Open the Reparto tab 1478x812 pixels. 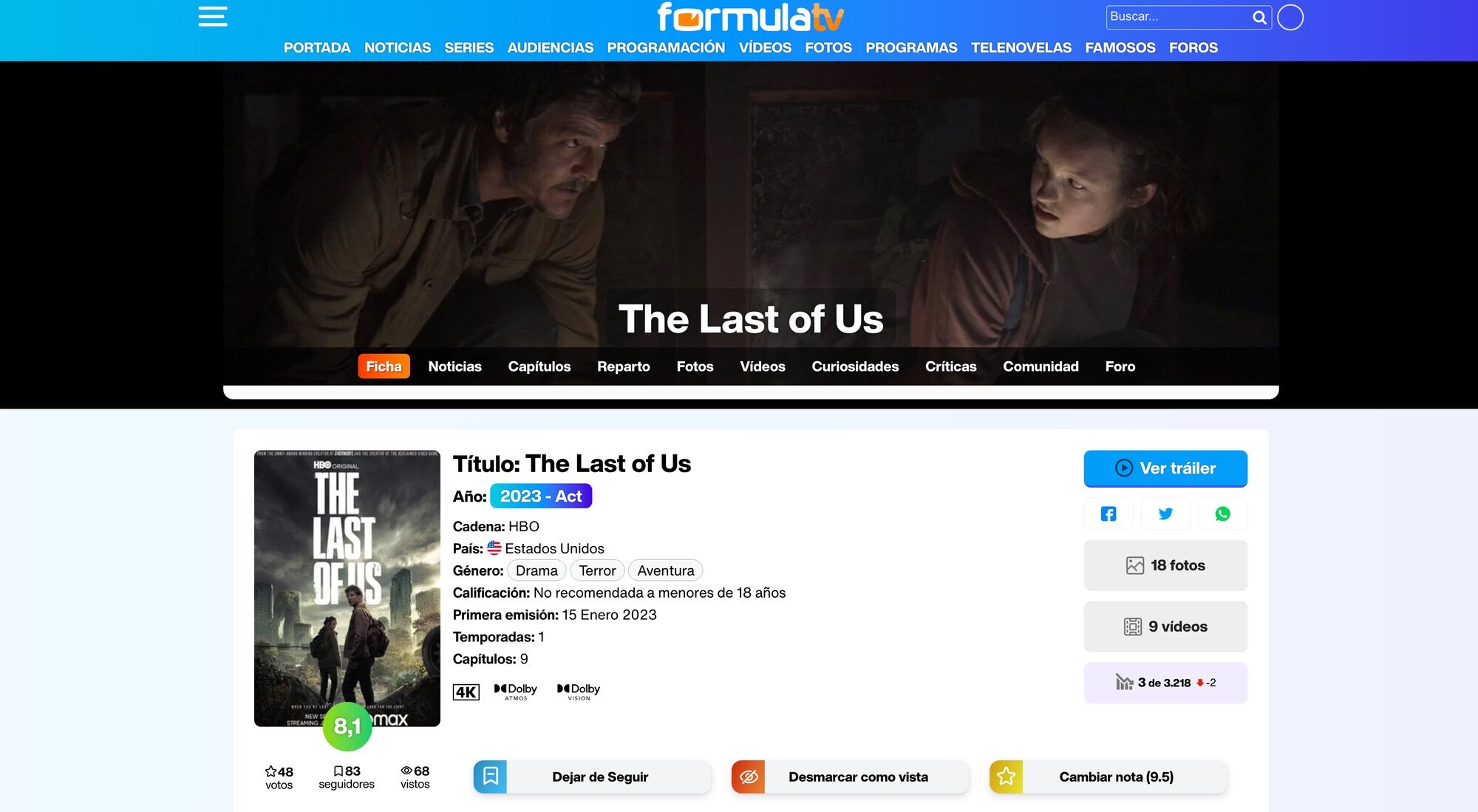click(623, 366)
